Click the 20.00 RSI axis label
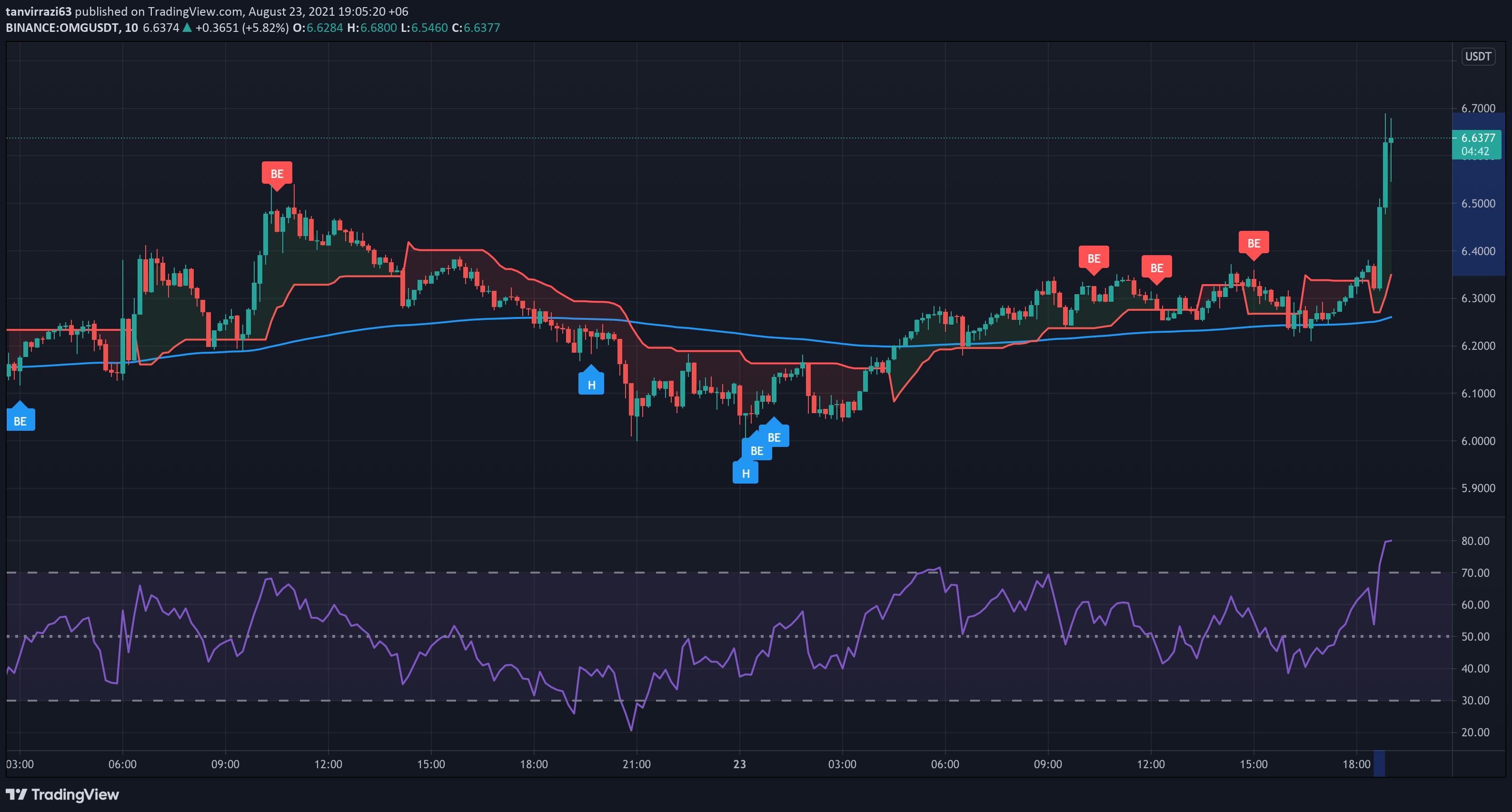The width and height of the screenshot is (1512, 812). [1475, 732]
